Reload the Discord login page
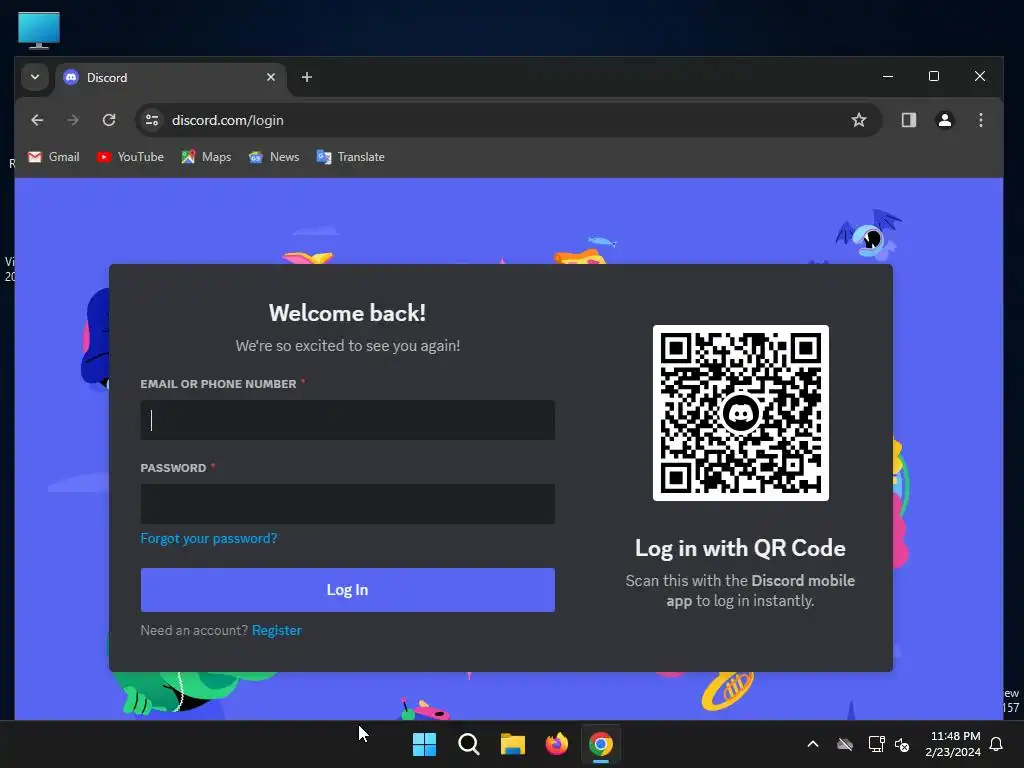 click(109, 120)
